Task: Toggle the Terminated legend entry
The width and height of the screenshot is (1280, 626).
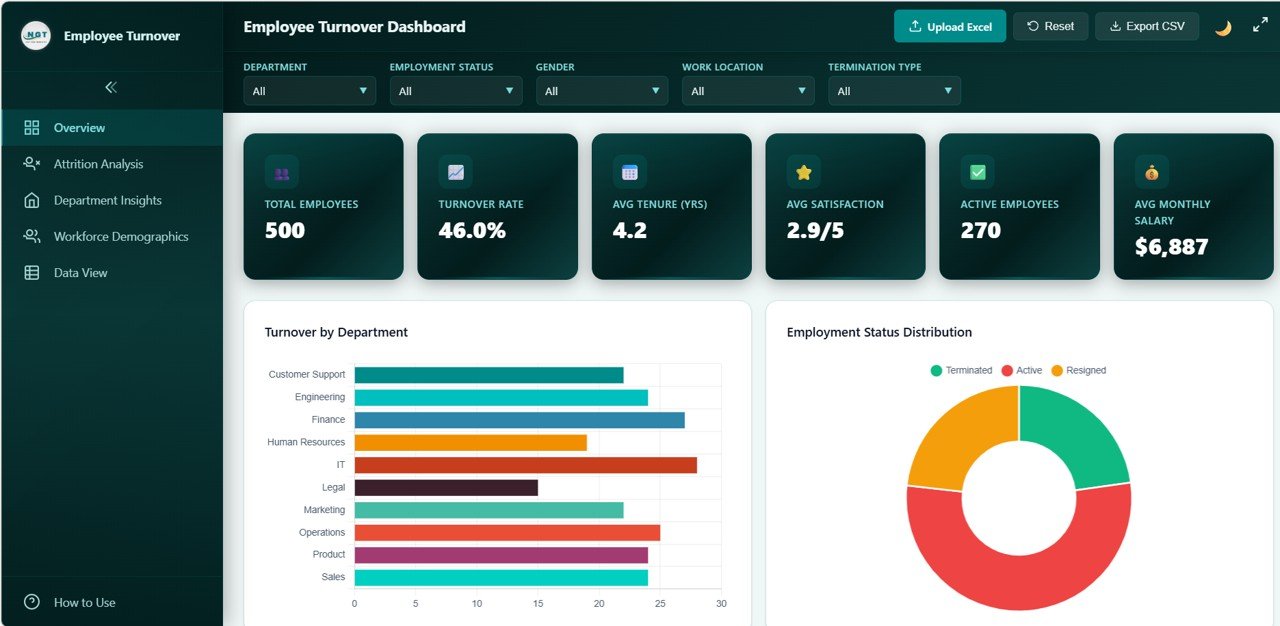Action: click(x=961, y=370)
